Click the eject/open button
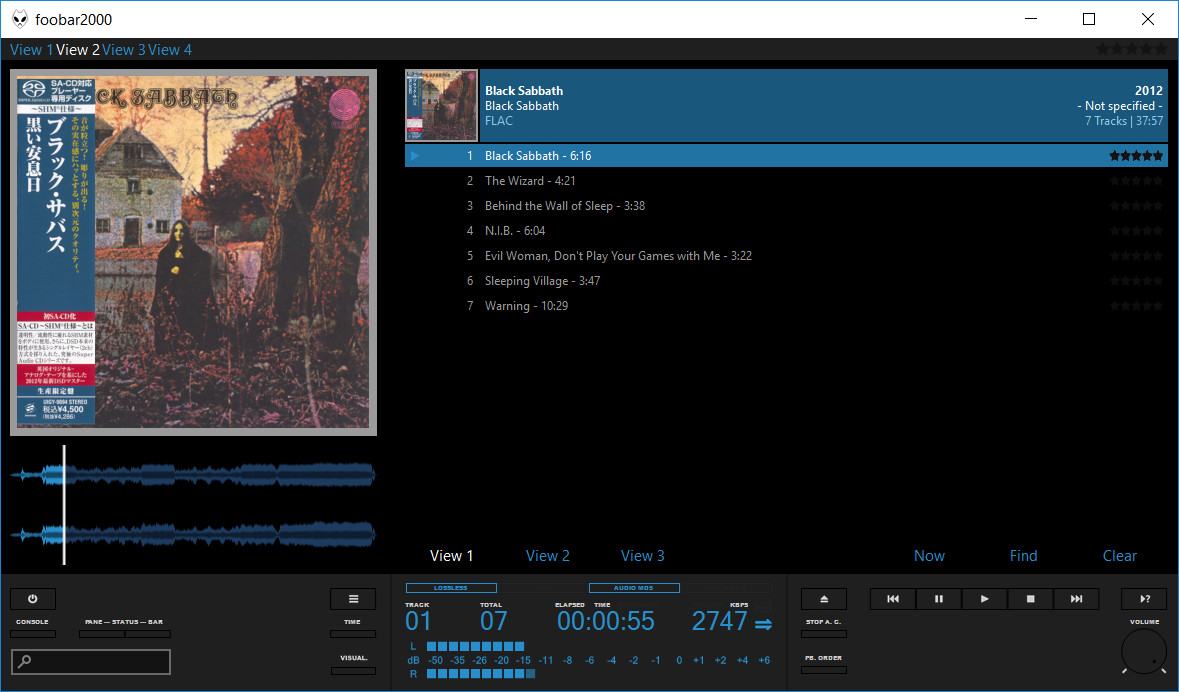This screenshot has height=692, width=1179. (823, 599)
